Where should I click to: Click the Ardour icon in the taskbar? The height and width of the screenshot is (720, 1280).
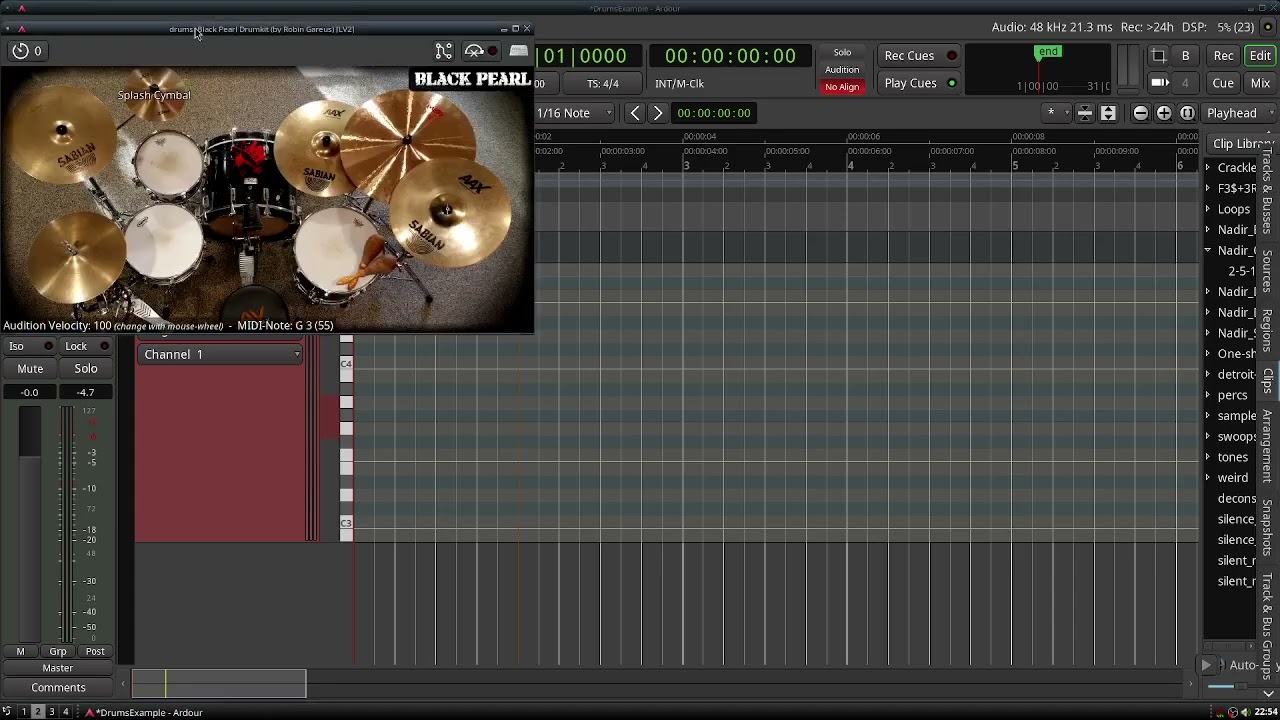pos(90,712)
